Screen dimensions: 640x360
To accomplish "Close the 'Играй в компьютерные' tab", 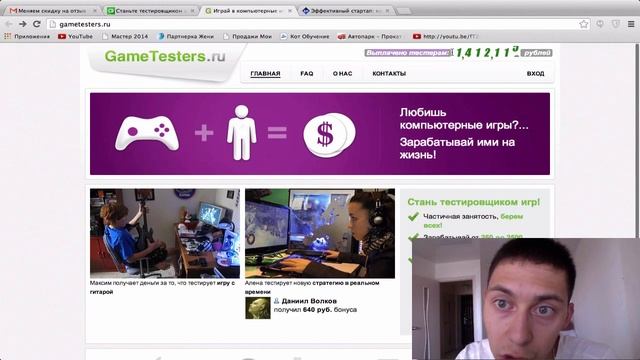I will click(x=290, y=11).
